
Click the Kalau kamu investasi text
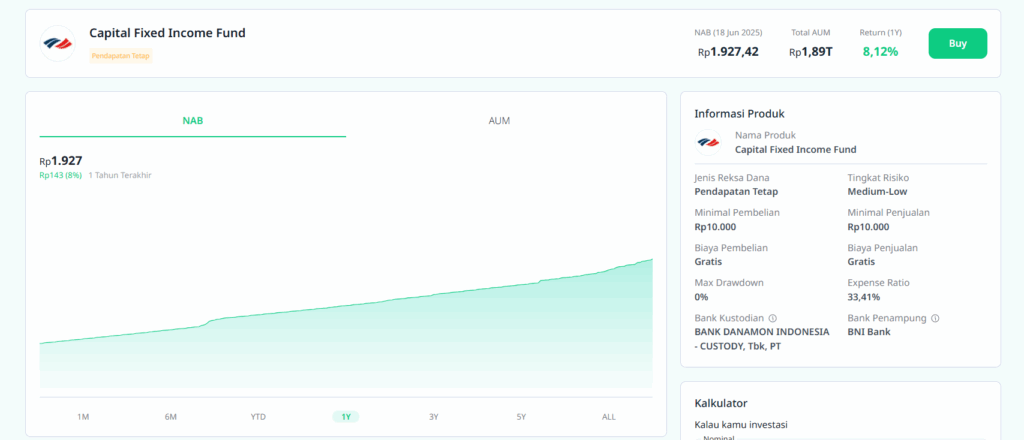coord(741,425)
